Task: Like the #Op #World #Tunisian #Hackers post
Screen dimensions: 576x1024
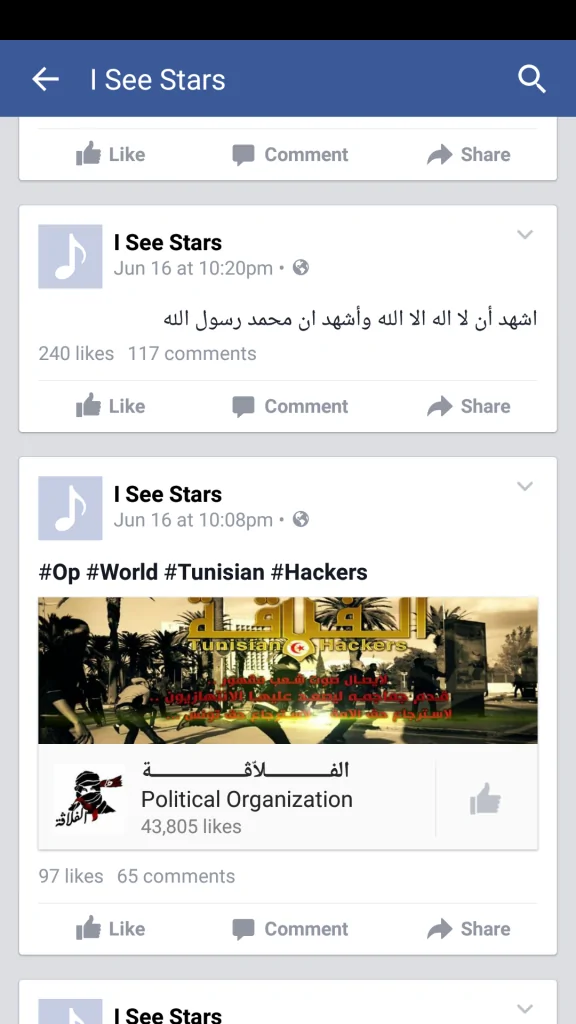Action: point(110,929)
